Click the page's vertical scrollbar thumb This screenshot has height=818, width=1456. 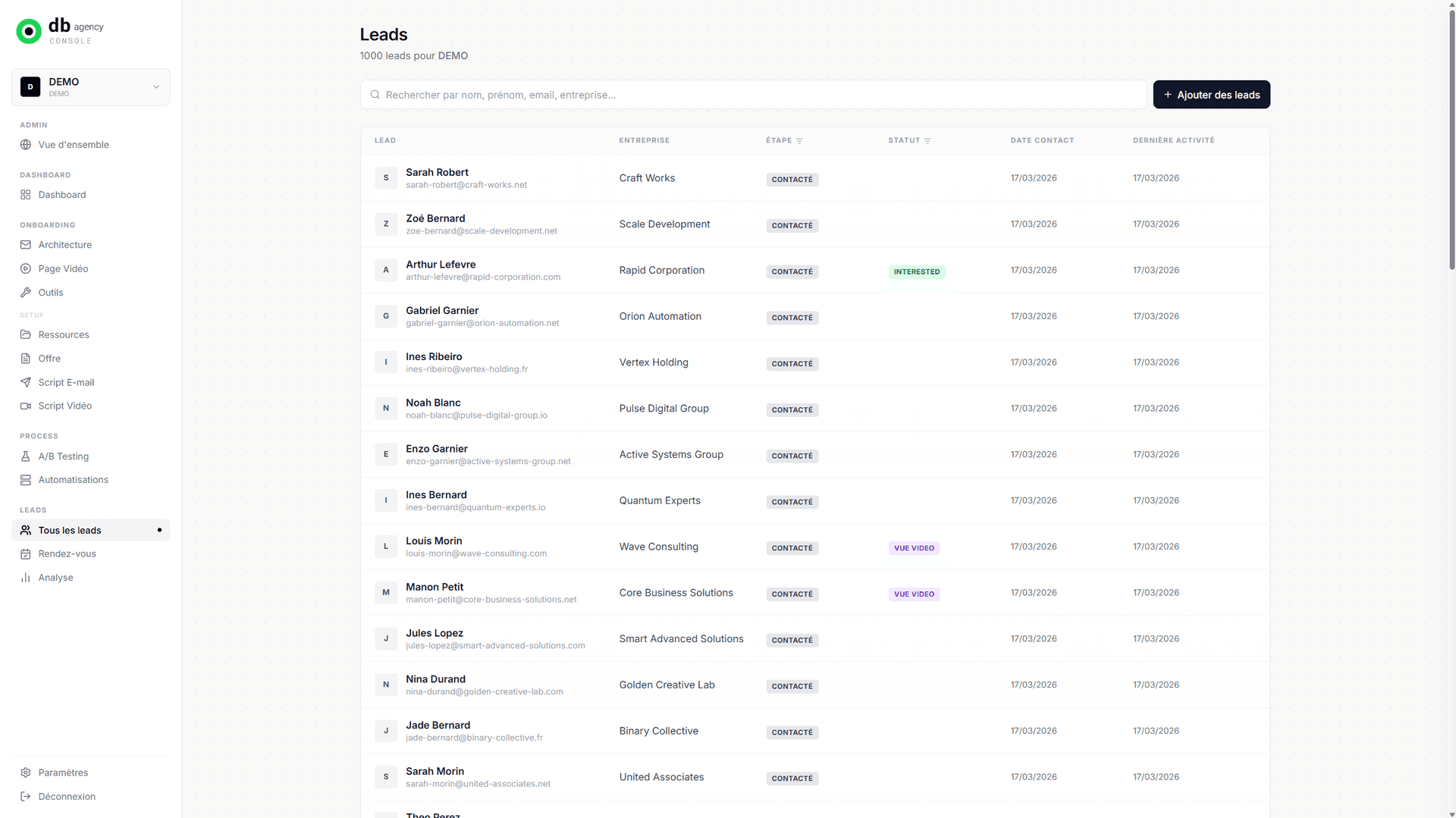point(1451,136)
